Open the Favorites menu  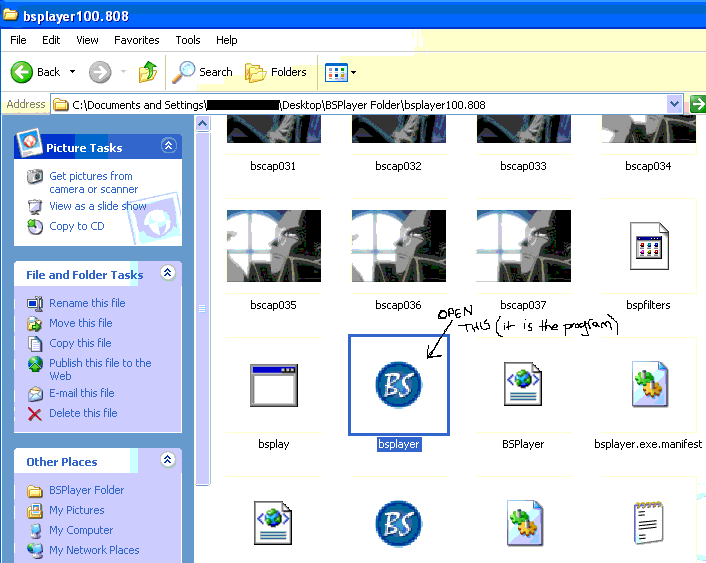pos(136,40)
